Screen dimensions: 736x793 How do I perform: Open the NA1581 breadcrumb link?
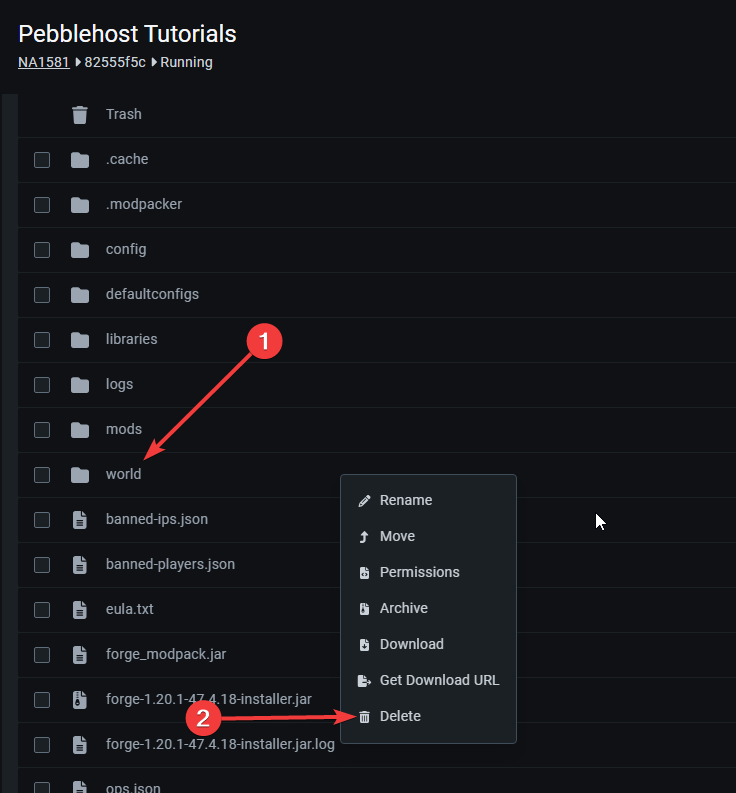[x=43, y=62]
